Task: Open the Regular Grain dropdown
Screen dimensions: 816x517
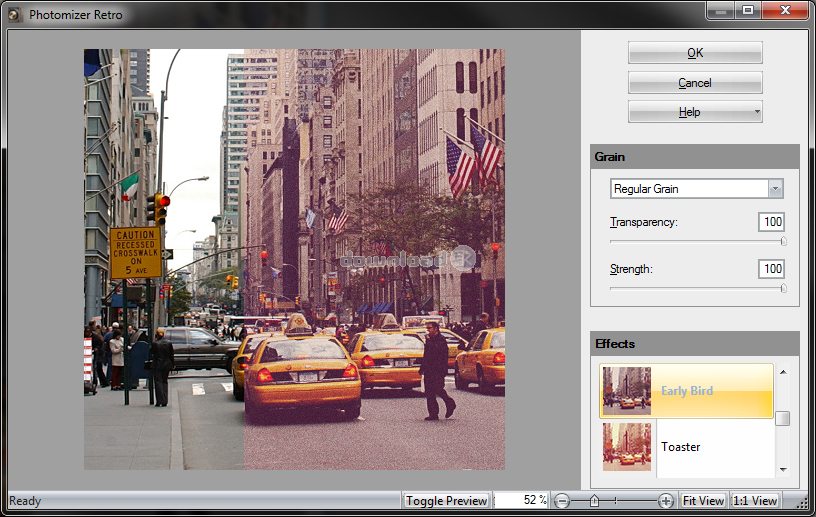Action: coord(774,189)
